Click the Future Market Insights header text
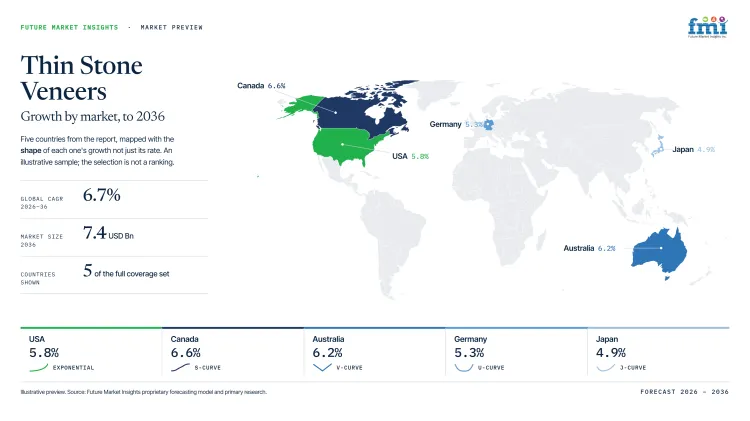Screen dimensions: 750x421 (69, 27)
